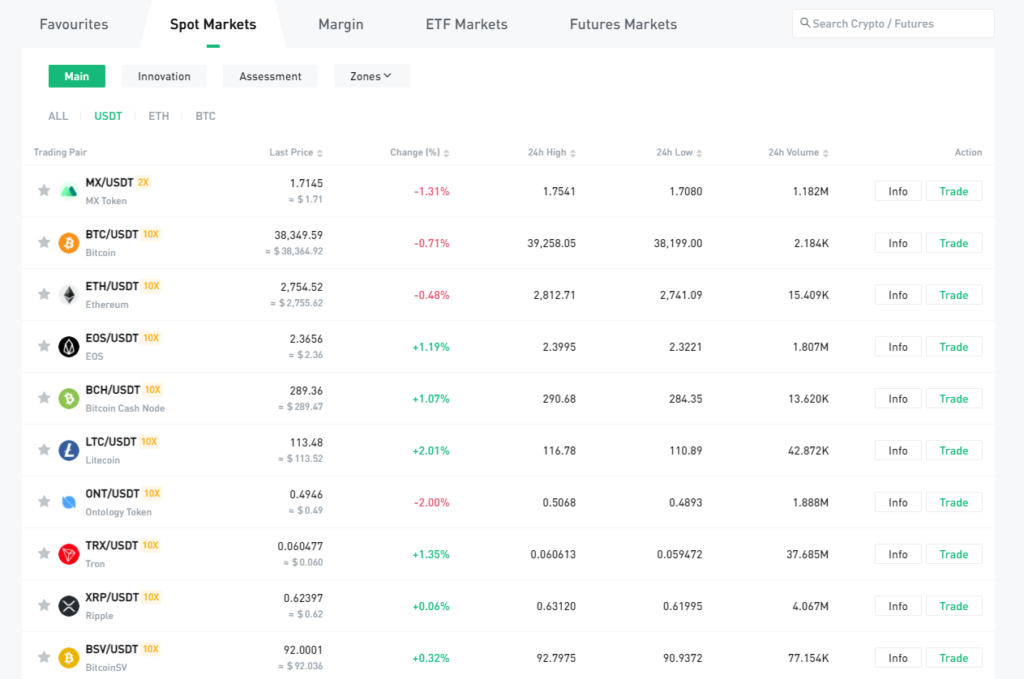The image size is (1024, 679).
Task: Click Trade for MX/USDT
Action: (x=953, y=191)
